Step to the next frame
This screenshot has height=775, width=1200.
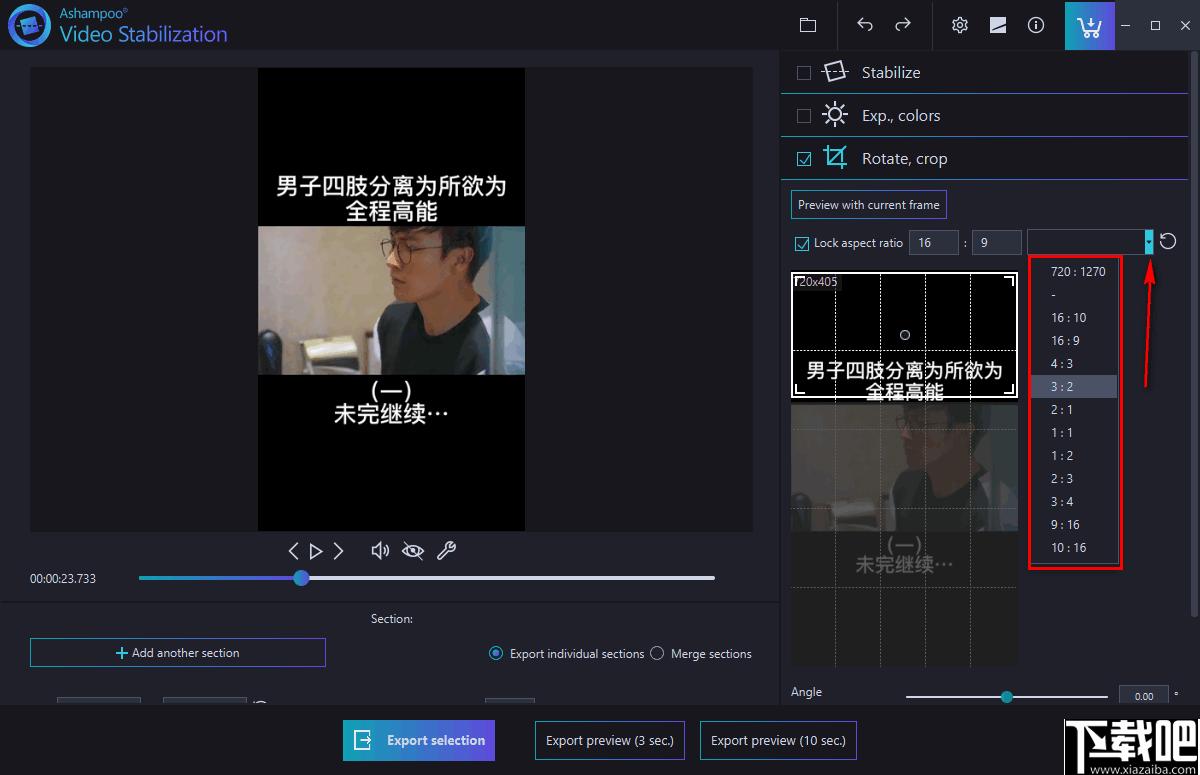339,551
